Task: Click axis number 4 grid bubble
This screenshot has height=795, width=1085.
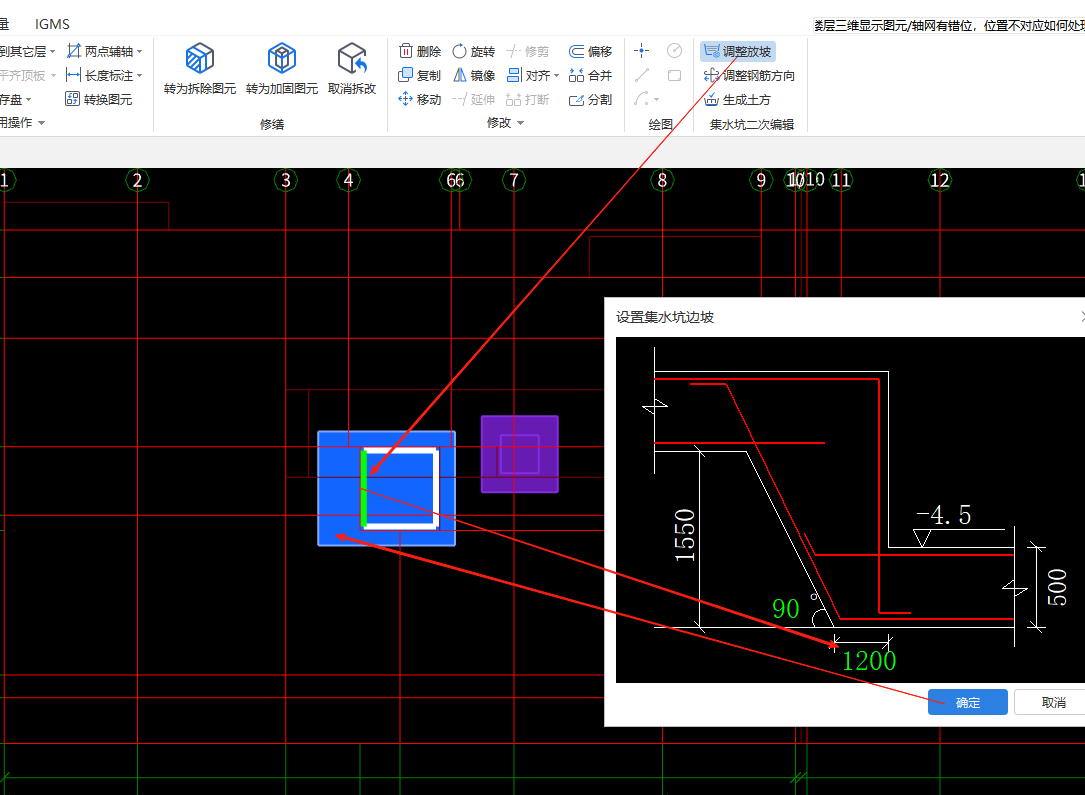Action: click(349, 181)
